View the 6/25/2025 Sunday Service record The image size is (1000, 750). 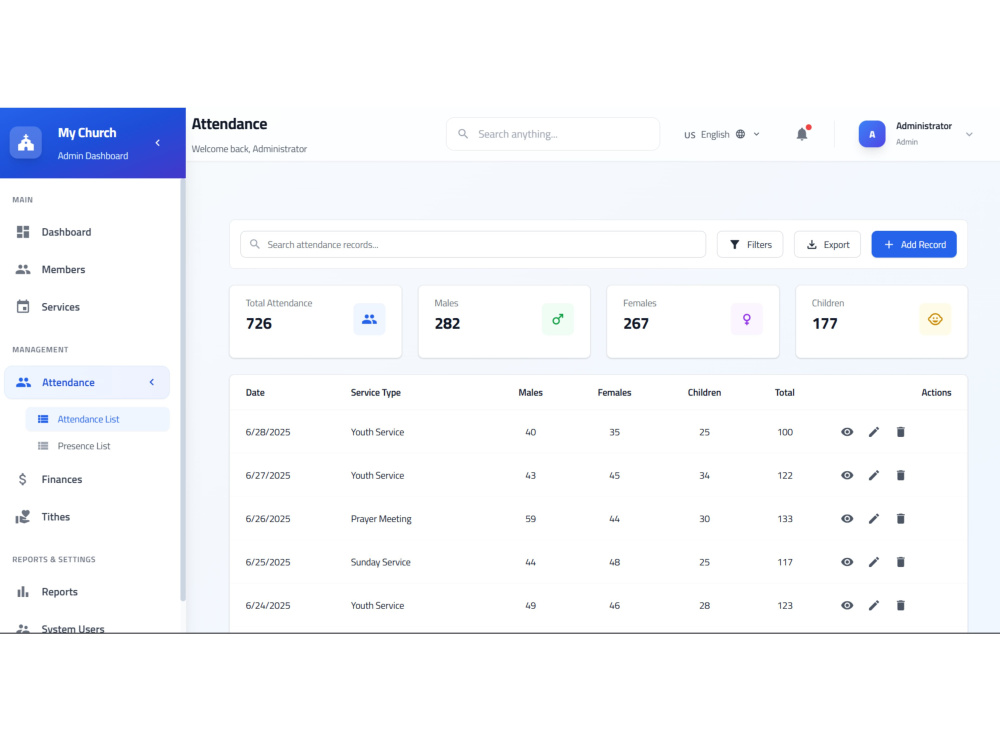click(x=847, y=562)
